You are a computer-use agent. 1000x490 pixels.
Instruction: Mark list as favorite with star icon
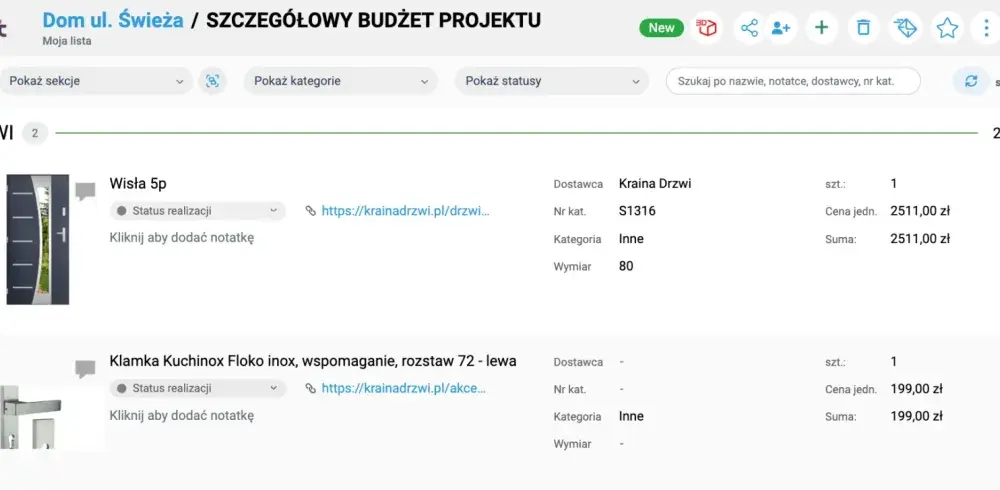947,27
